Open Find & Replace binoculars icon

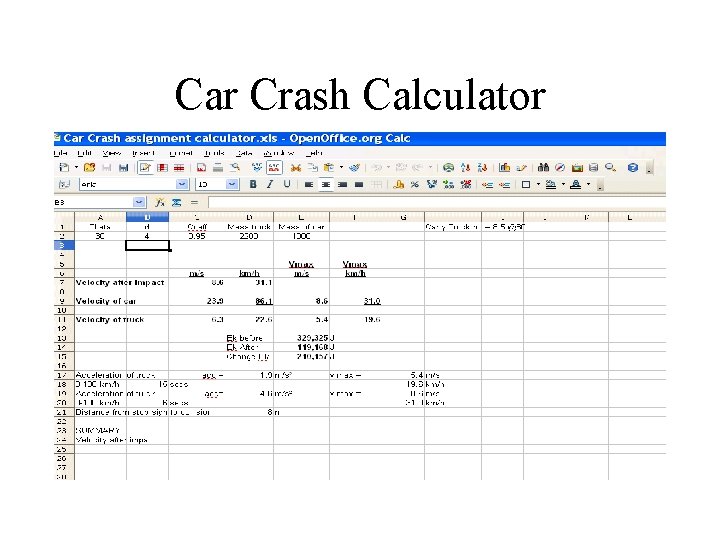pos(543,168)
